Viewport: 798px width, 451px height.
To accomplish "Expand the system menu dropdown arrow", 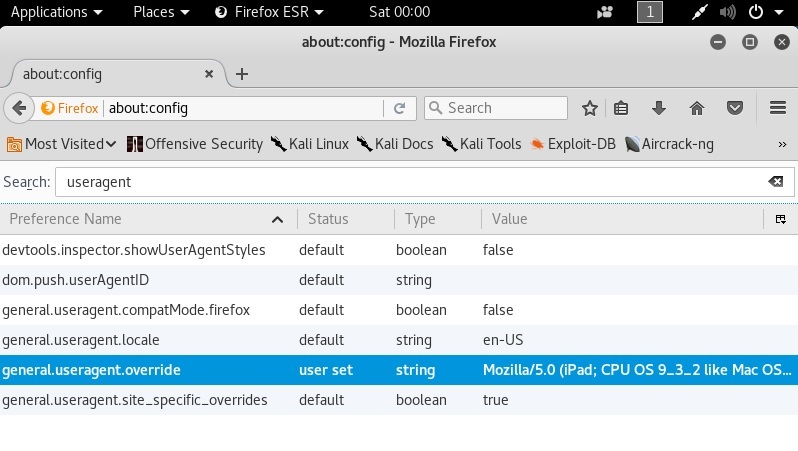I will tap(779, 12).
